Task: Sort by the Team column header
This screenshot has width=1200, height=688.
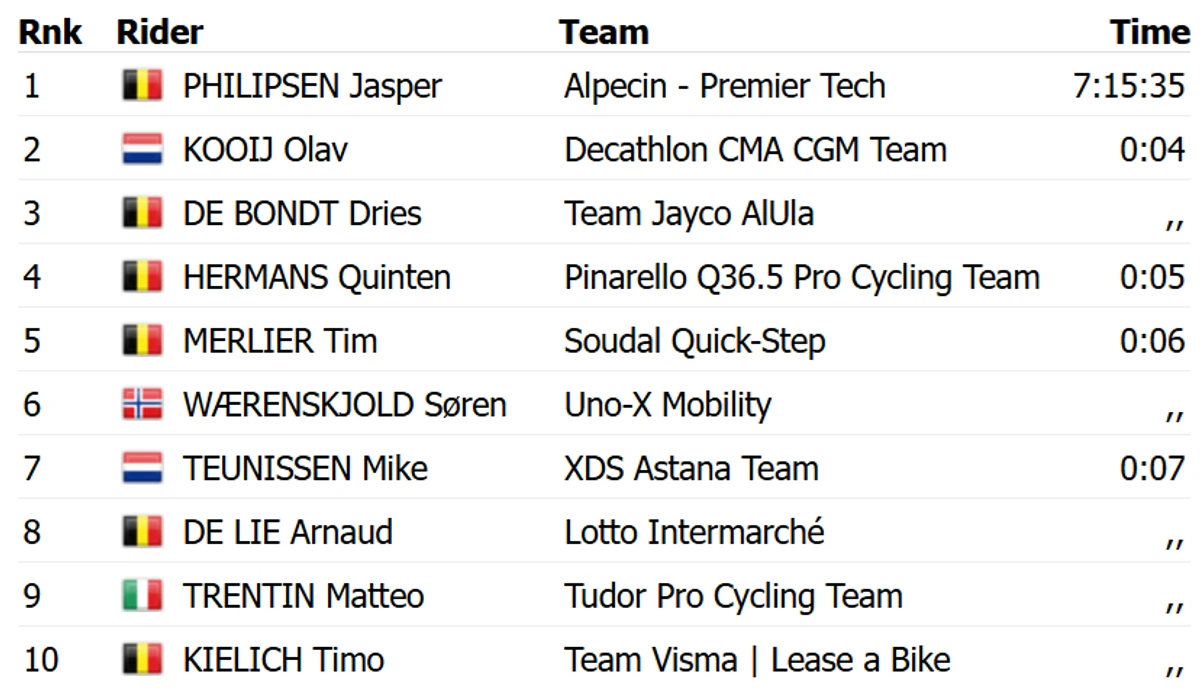Action: coord(604,32)
